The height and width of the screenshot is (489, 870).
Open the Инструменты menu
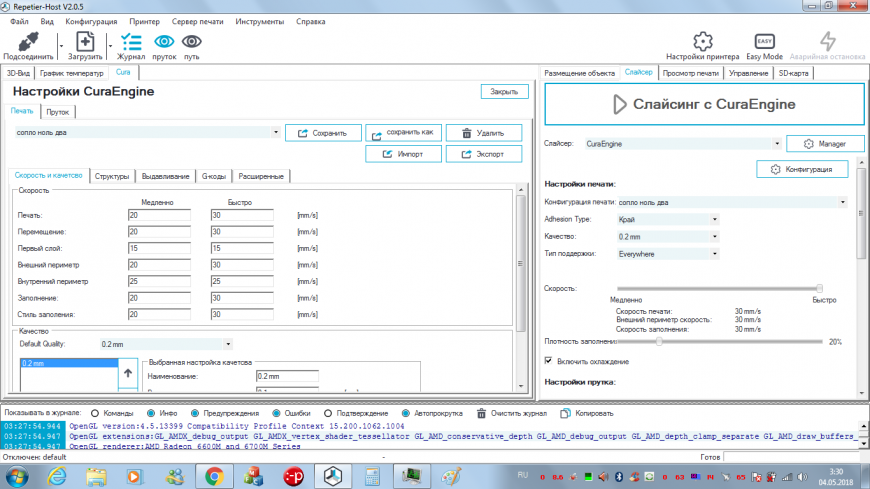[x=260, y=22]
